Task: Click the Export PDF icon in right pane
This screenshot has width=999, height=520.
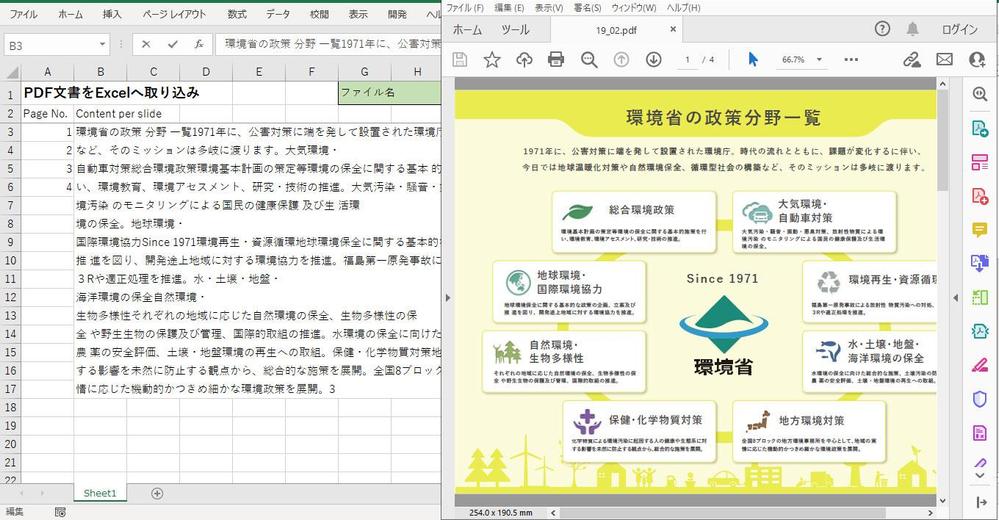Action: [980, 128]
